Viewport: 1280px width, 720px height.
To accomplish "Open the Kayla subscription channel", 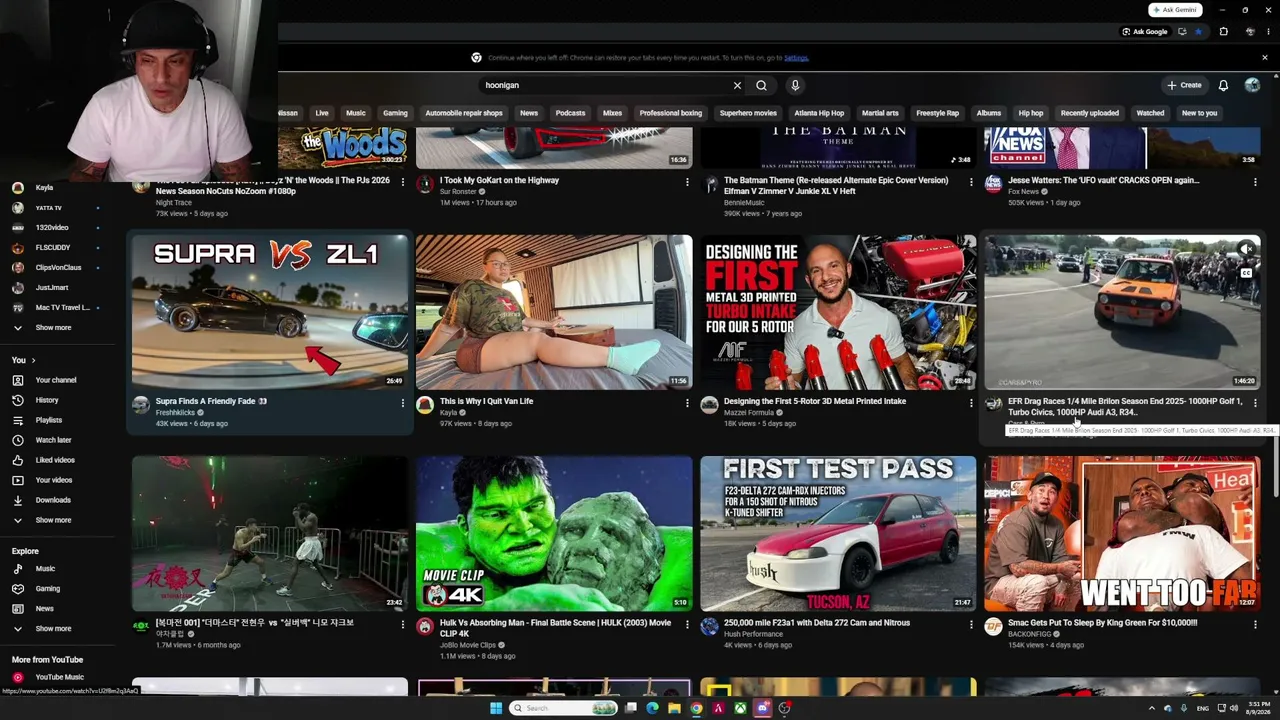I will 44,188.
